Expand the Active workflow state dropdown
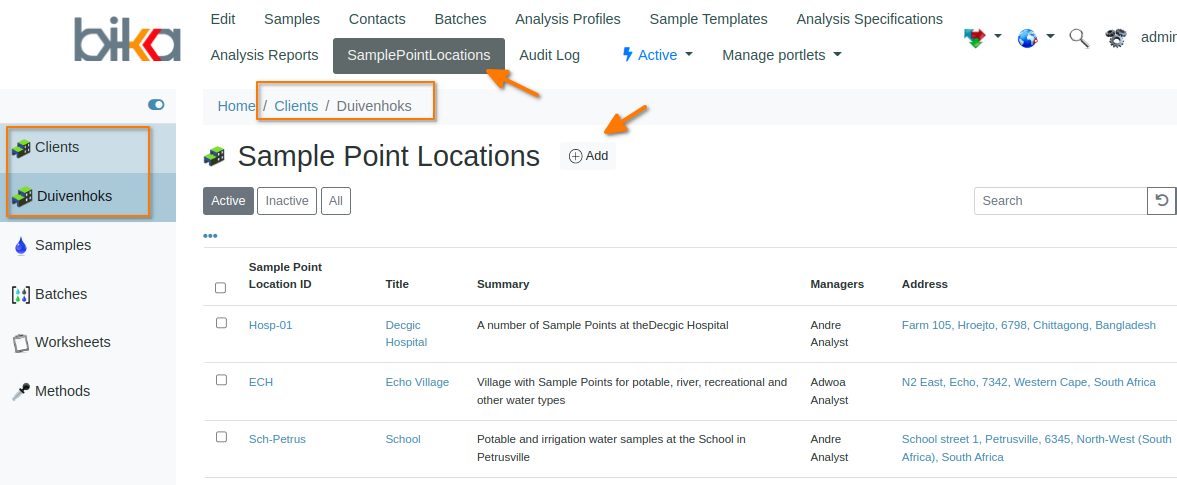 657,55
